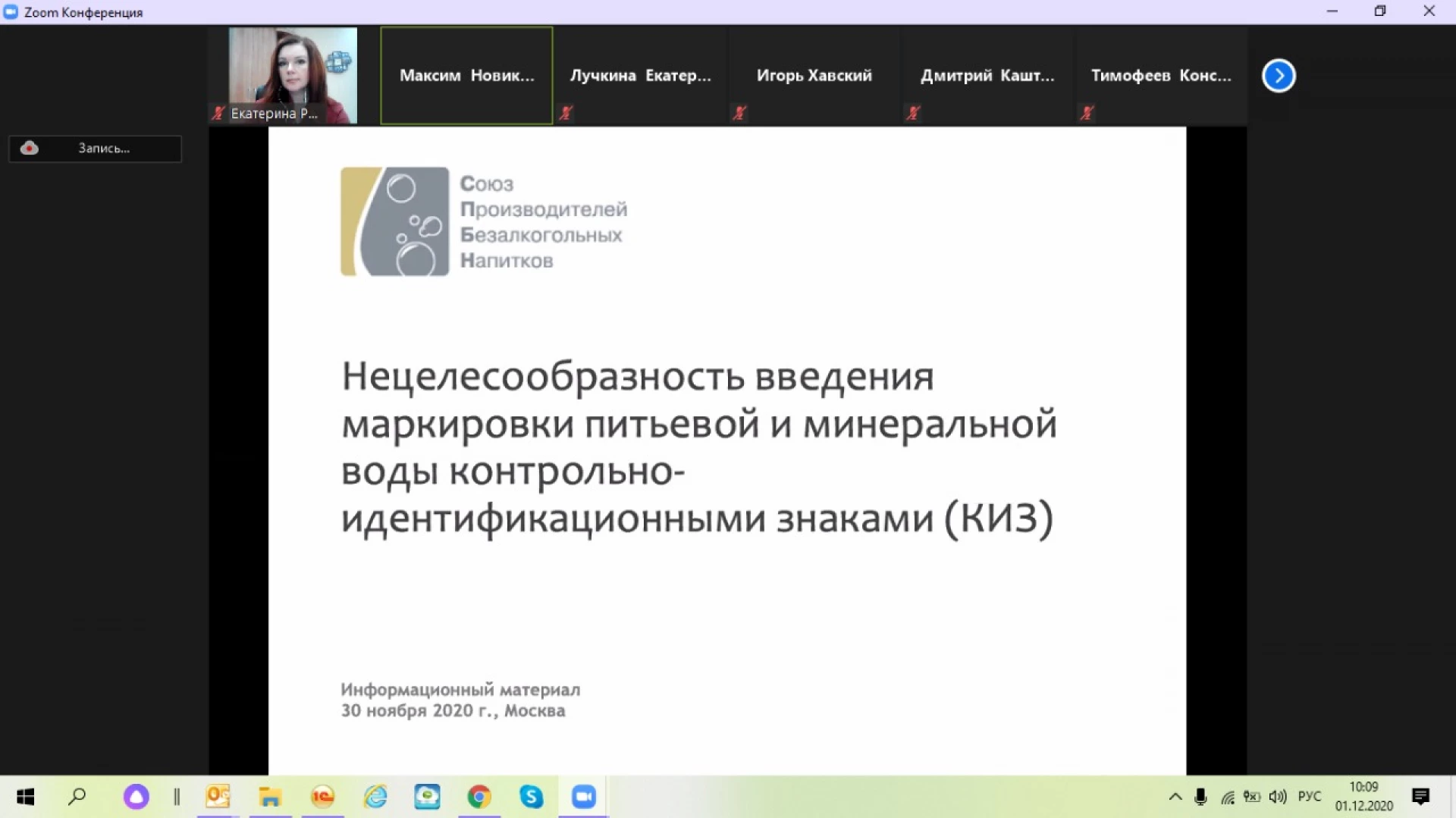
Task: Click muted mic icon on Игорь Хавский tile
Action: (740, 113)
